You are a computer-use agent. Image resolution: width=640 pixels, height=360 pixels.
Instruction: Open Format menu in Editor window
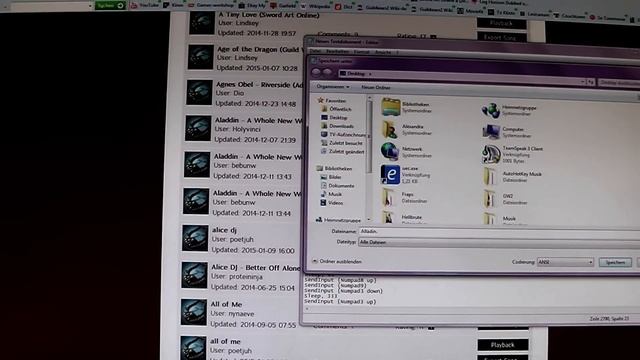[361, 52]
